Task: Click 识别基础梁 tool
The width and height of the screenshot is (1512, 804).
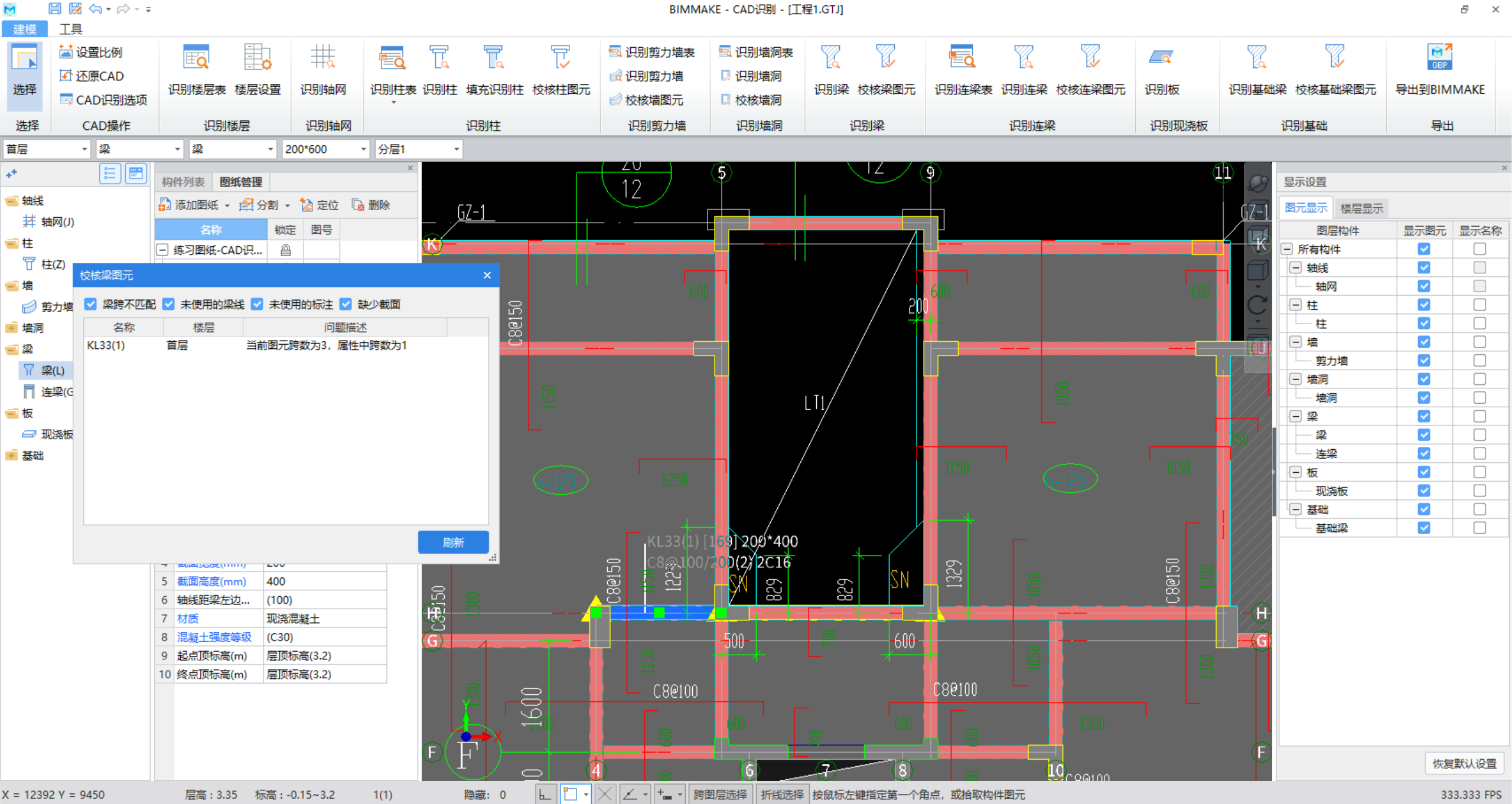Action: tap(1257, 71)
